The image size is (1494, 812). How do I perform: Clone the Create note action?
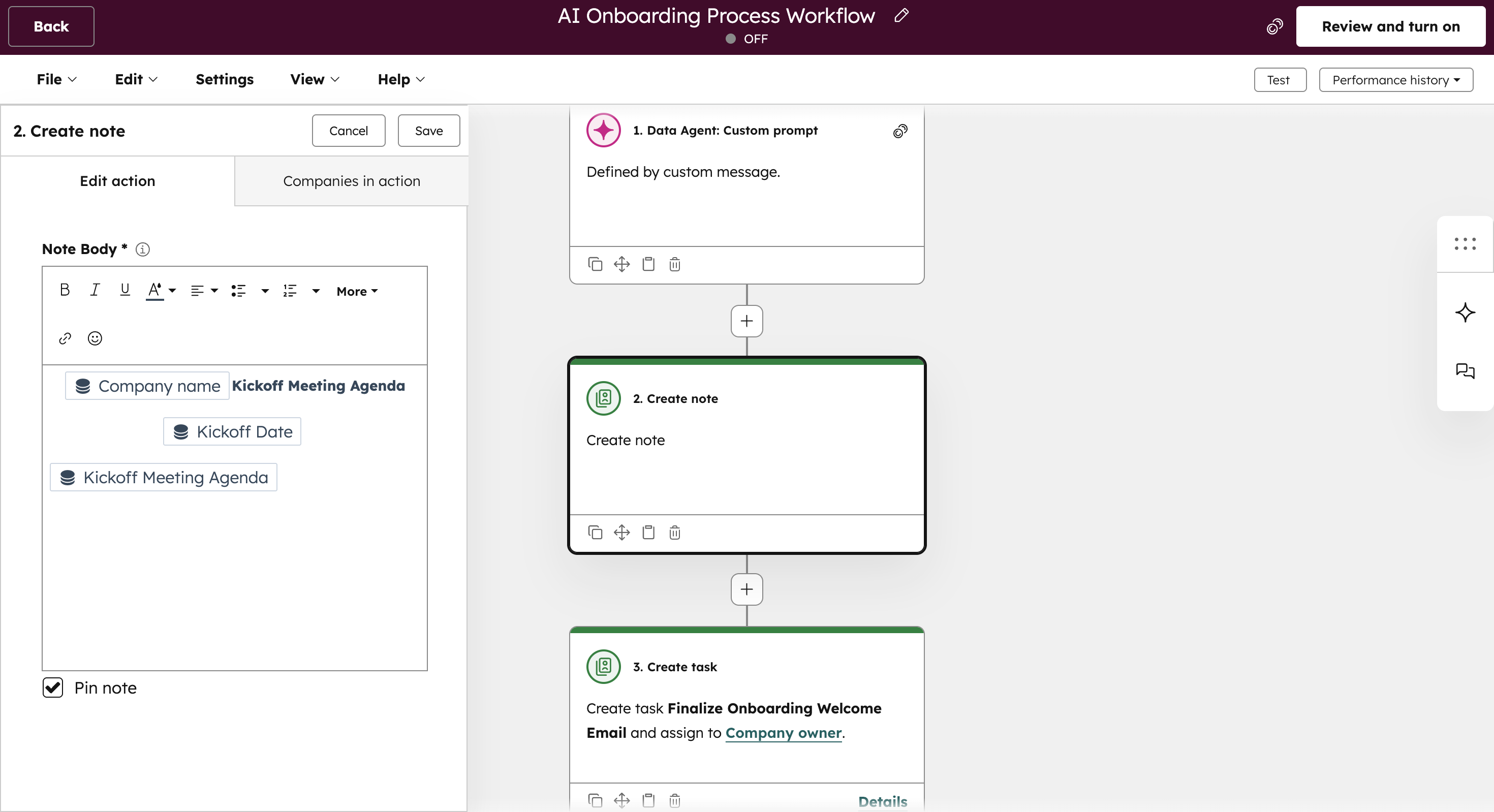595,532
